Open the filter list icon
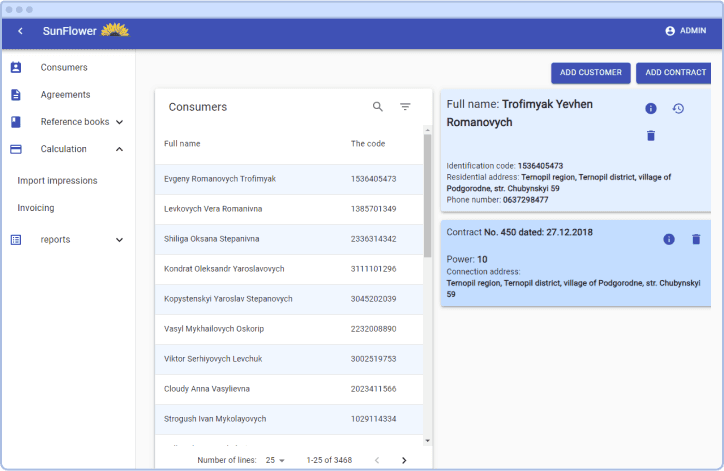Viewport: 724px width, 471px height. [405, 107]
